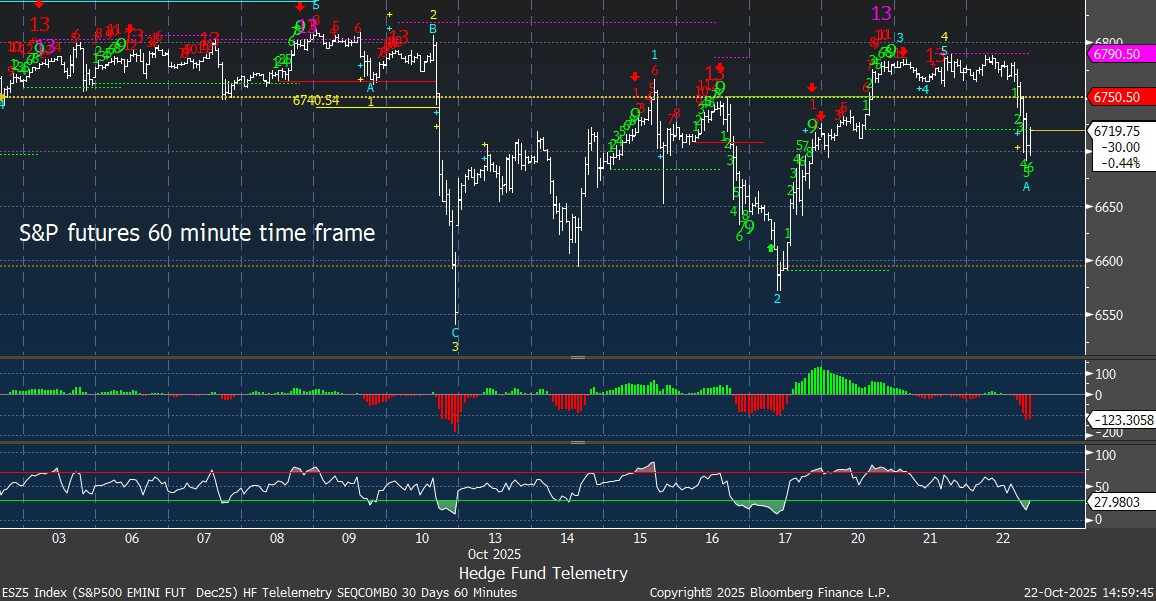Click the histogram value label -123.3058

[1124, 422]
